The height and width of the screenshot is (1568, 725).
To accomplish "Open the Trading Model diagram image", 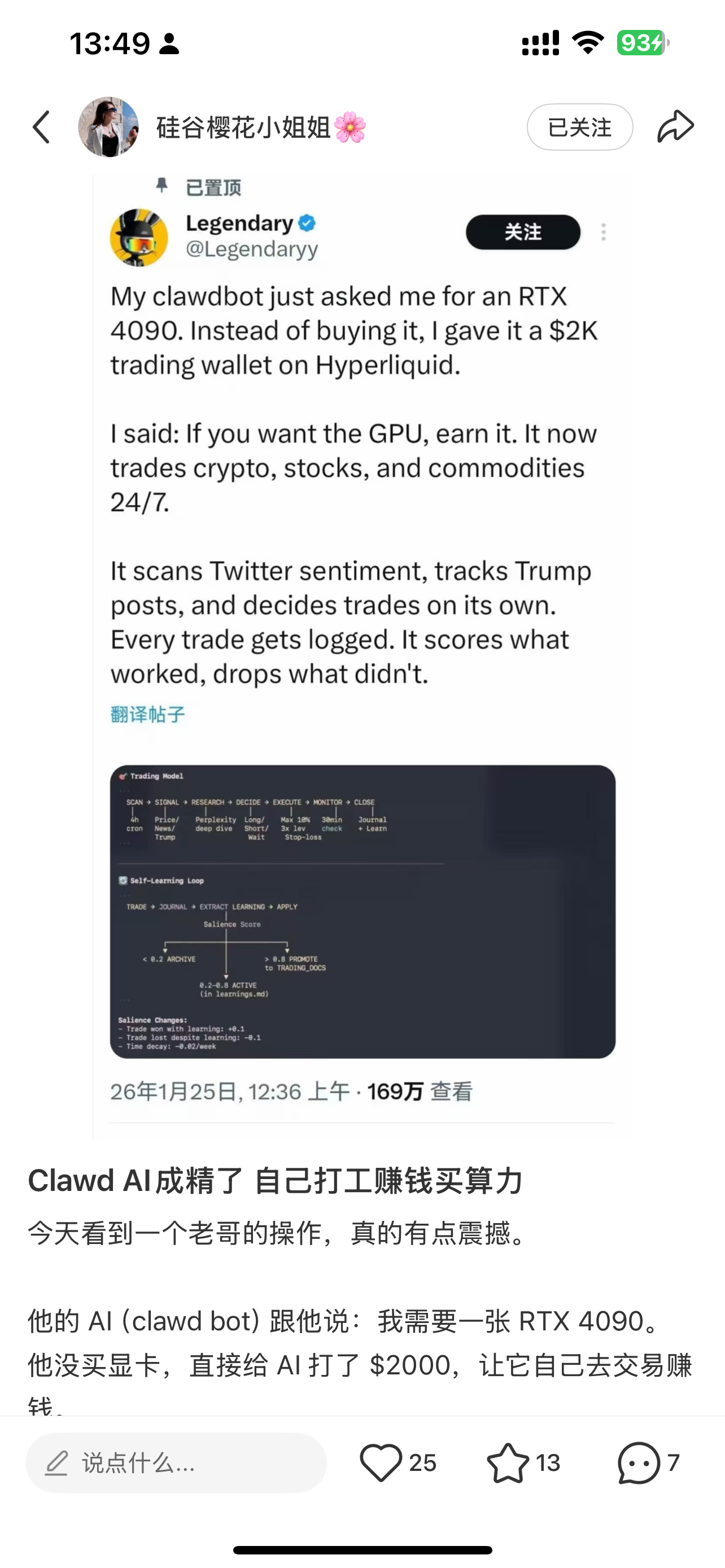I will click(x=362, y=911).
